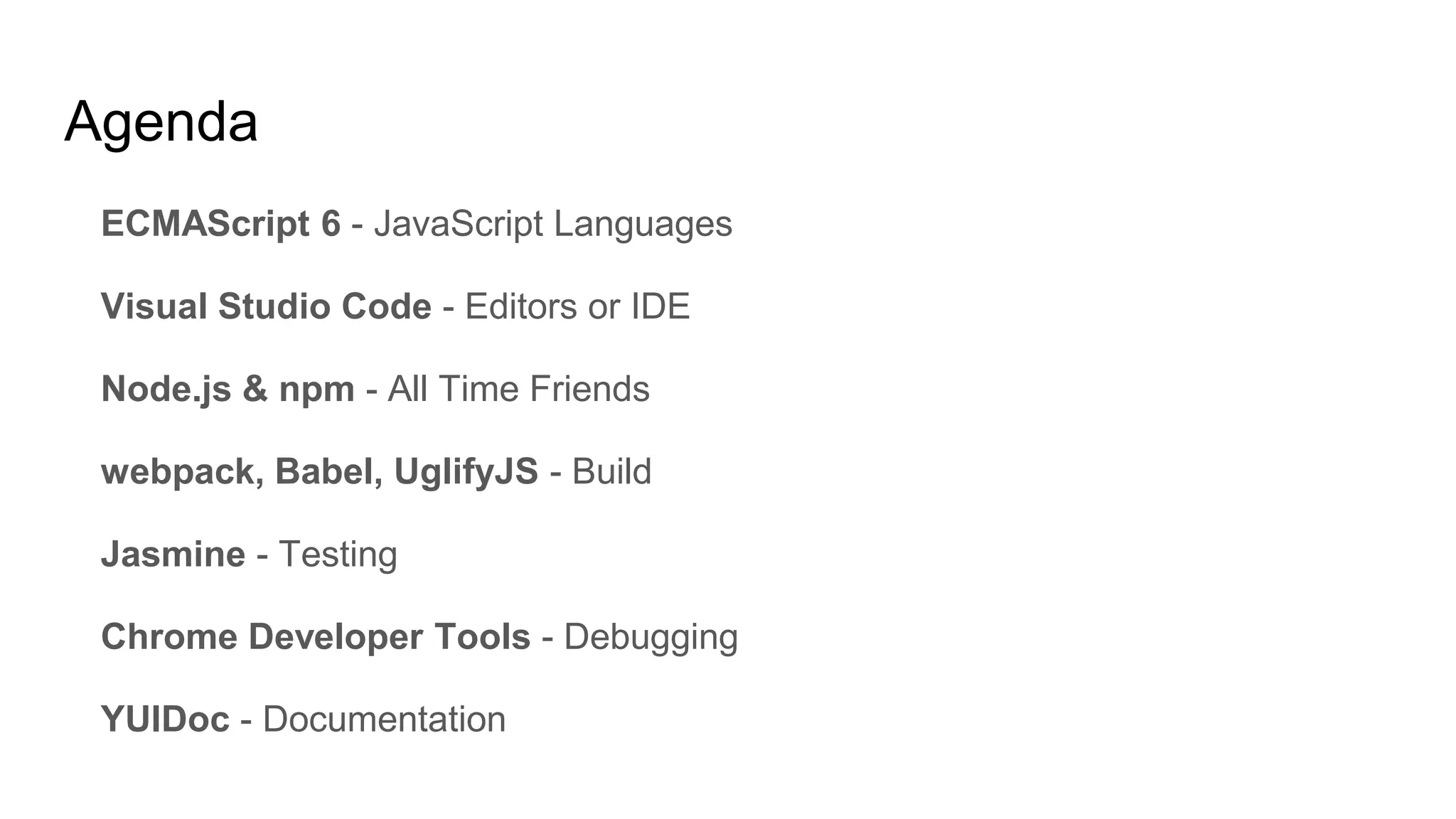Click the bold Jasmine text
Screen dimensions: 1456x819
(173, 554)
